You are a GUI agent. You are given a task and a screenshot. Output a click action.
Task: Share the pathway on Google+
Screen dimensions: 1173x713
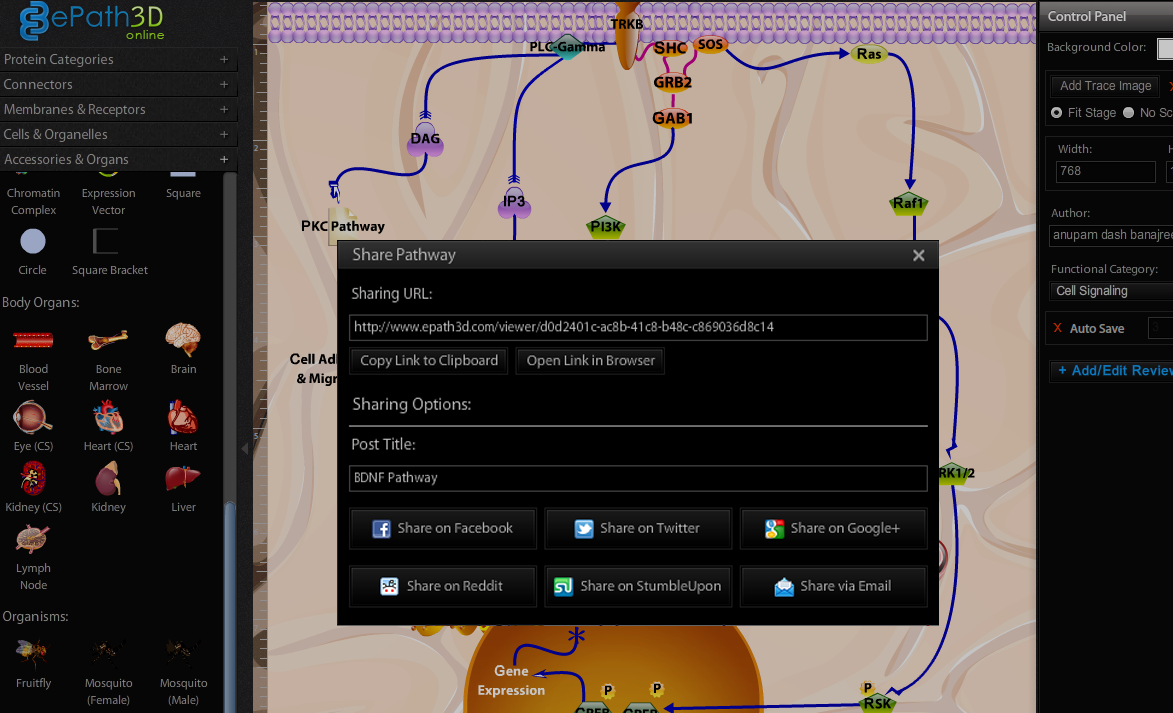pos(833,529)
